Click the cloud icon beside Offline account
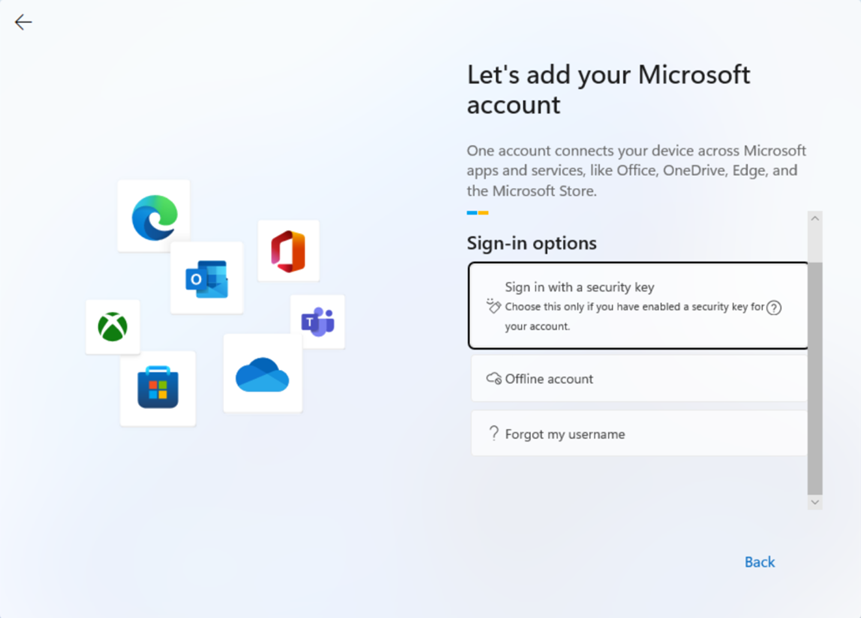This screenshot has height=618, width=861. 491,379
